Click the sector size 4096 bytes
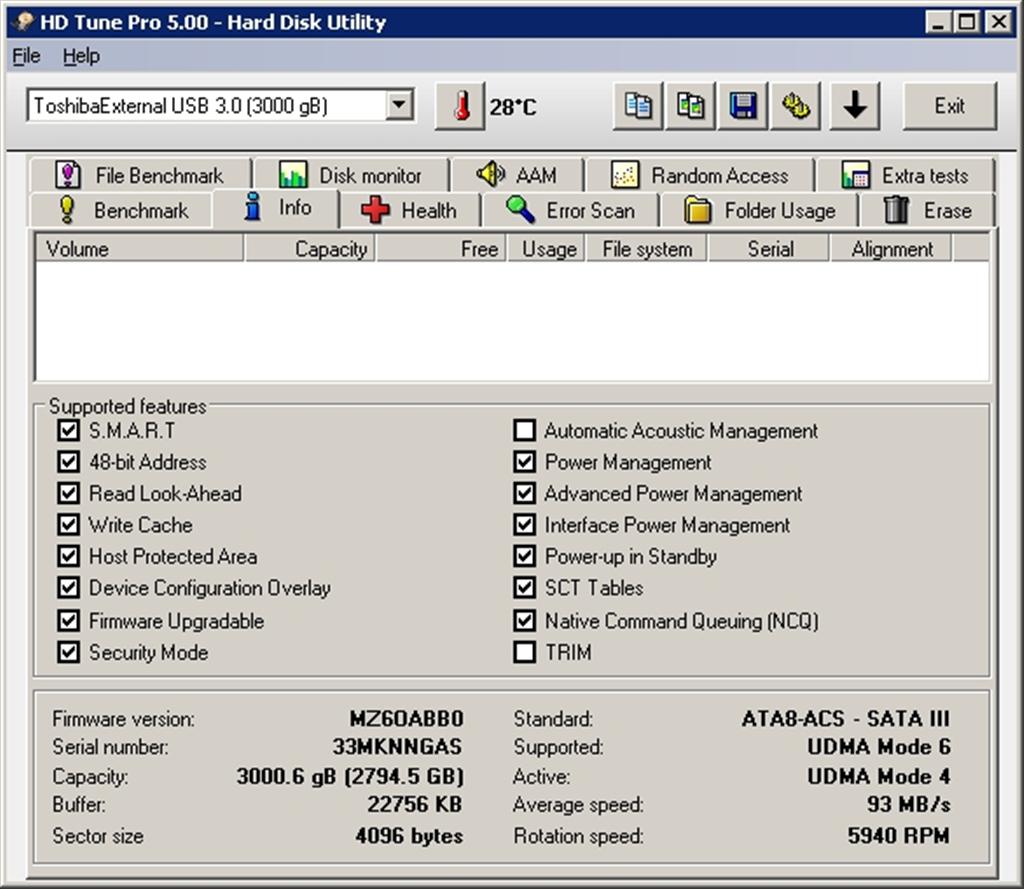Image resolution: width=1024 pixels, height=889 pixels. pyautogui.click(x=409, y=835)
